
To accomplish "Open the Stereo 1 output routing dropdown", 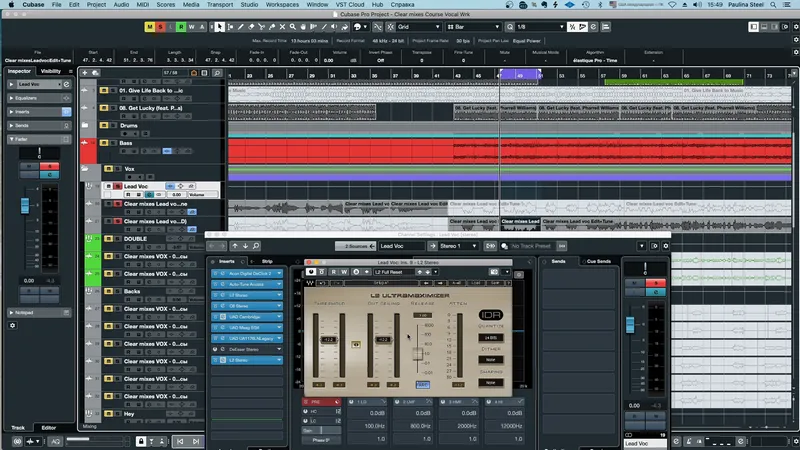I will click(x=458, y=246).
